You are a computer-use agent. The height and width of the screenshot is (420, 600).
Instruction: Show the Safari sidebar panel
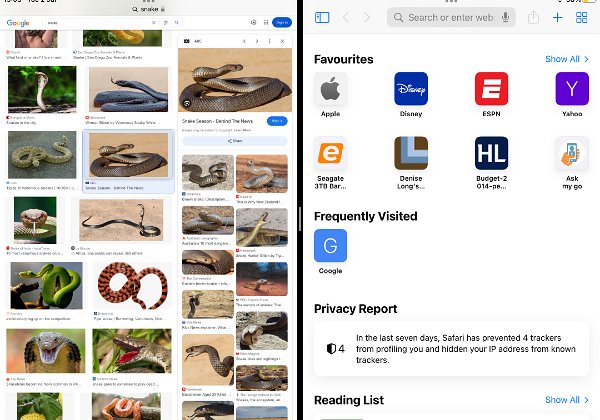(x=322, y=18)
